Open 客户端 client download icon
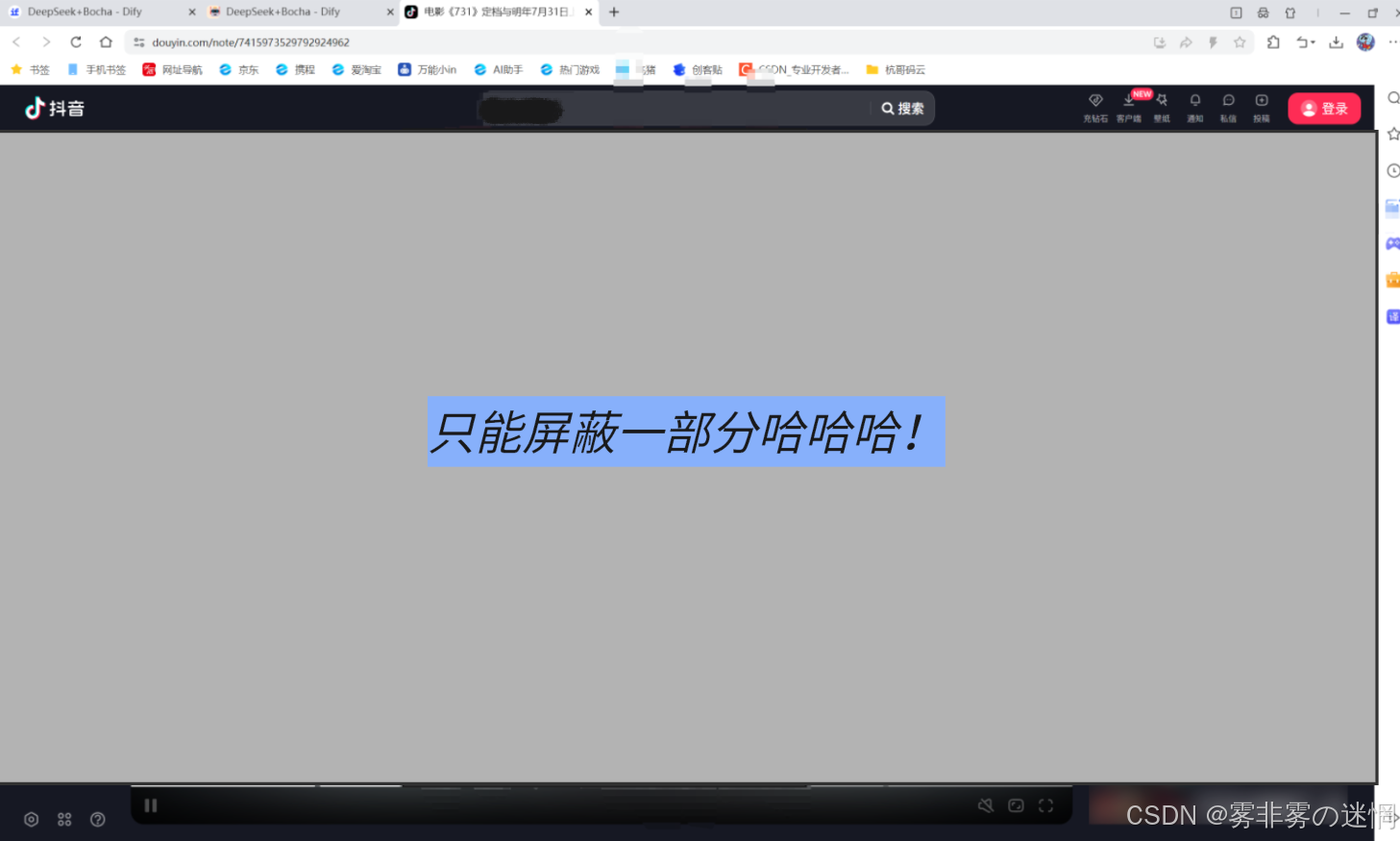1400x841 pixels. coord(1129,108)
